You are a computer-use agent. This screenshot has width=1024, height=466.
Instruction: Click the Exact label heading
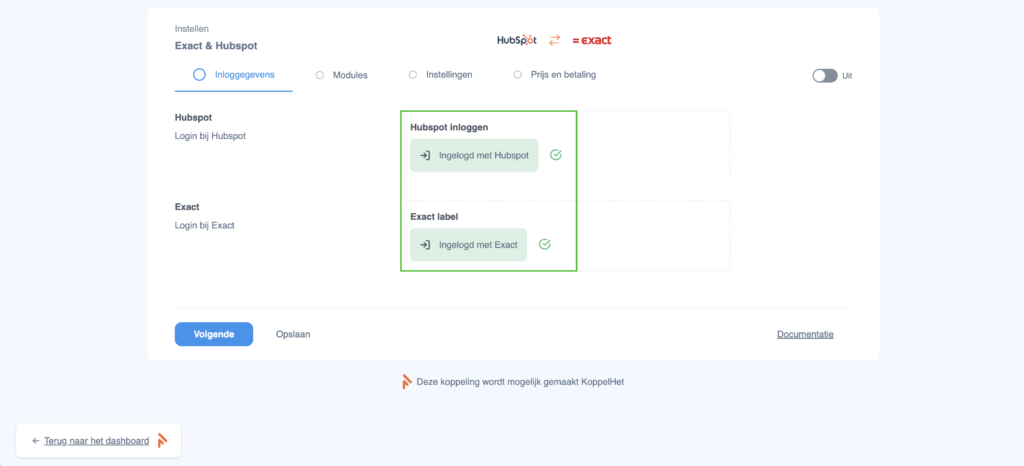pyautogui.click(x=436, y=217)
